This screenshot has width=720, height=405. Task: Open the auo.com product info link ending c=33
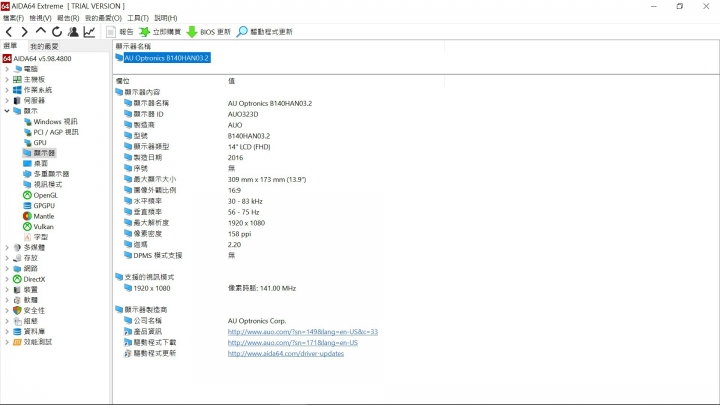coord(303,332)
